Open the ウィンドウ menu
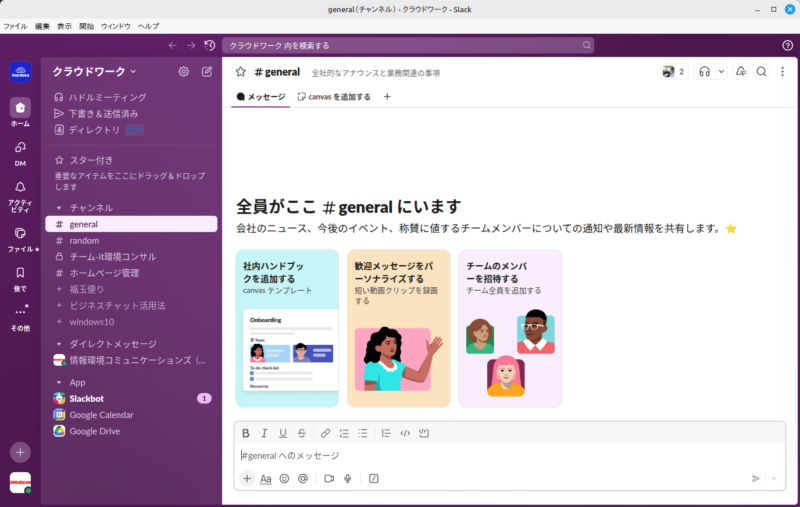Image resolution: width=800 pixels, height=507 pixels. pos(116,25)
